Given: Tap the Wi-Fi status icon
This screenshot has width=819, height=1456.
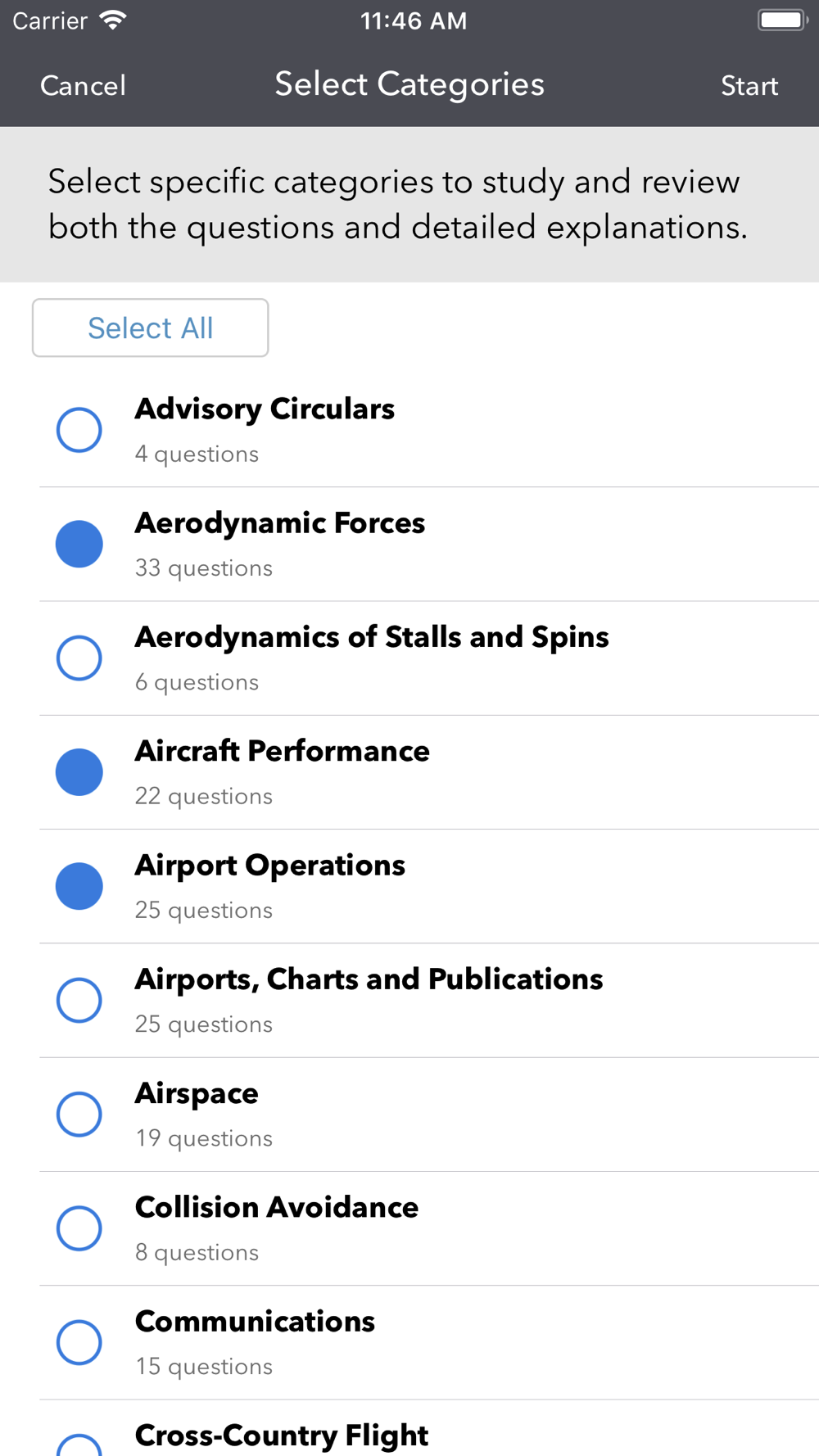Looking at the screenshot, I should point(113,20).
